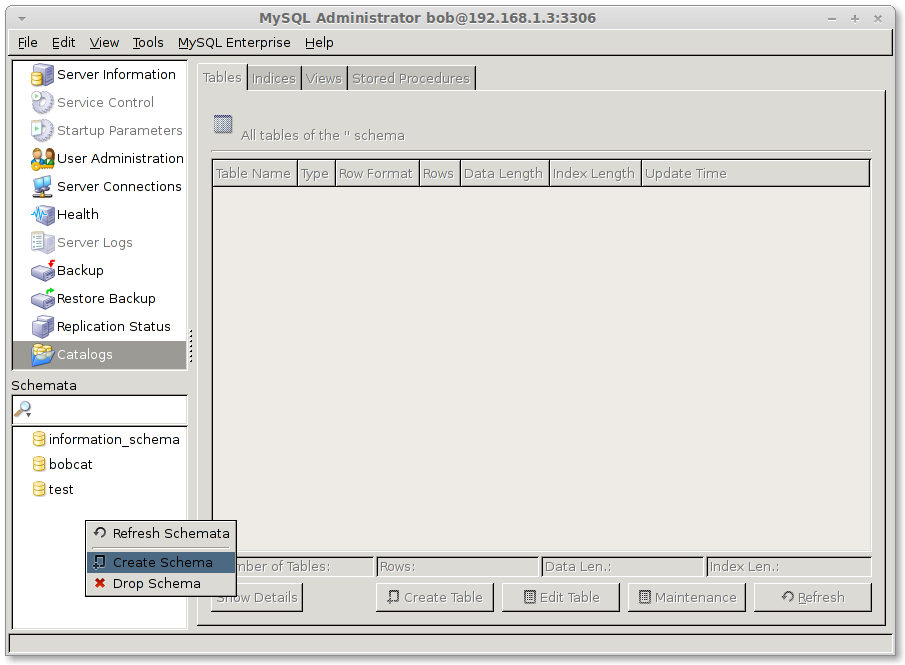Click the table icon above schema heading

223,124
